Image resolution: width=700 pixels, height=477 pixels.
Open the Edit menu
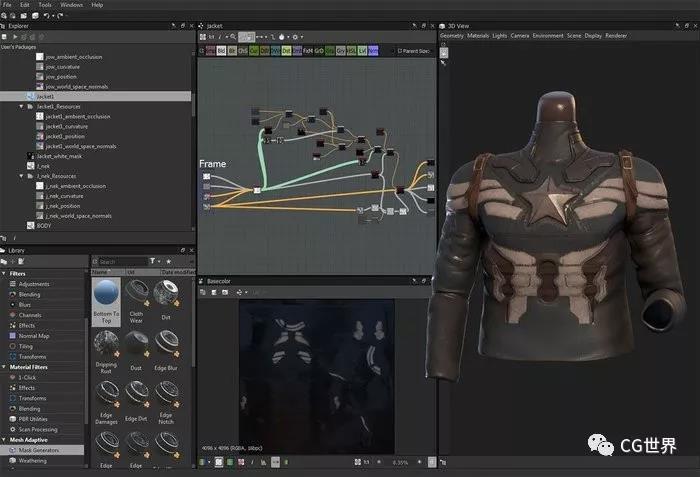pos(25,5)
